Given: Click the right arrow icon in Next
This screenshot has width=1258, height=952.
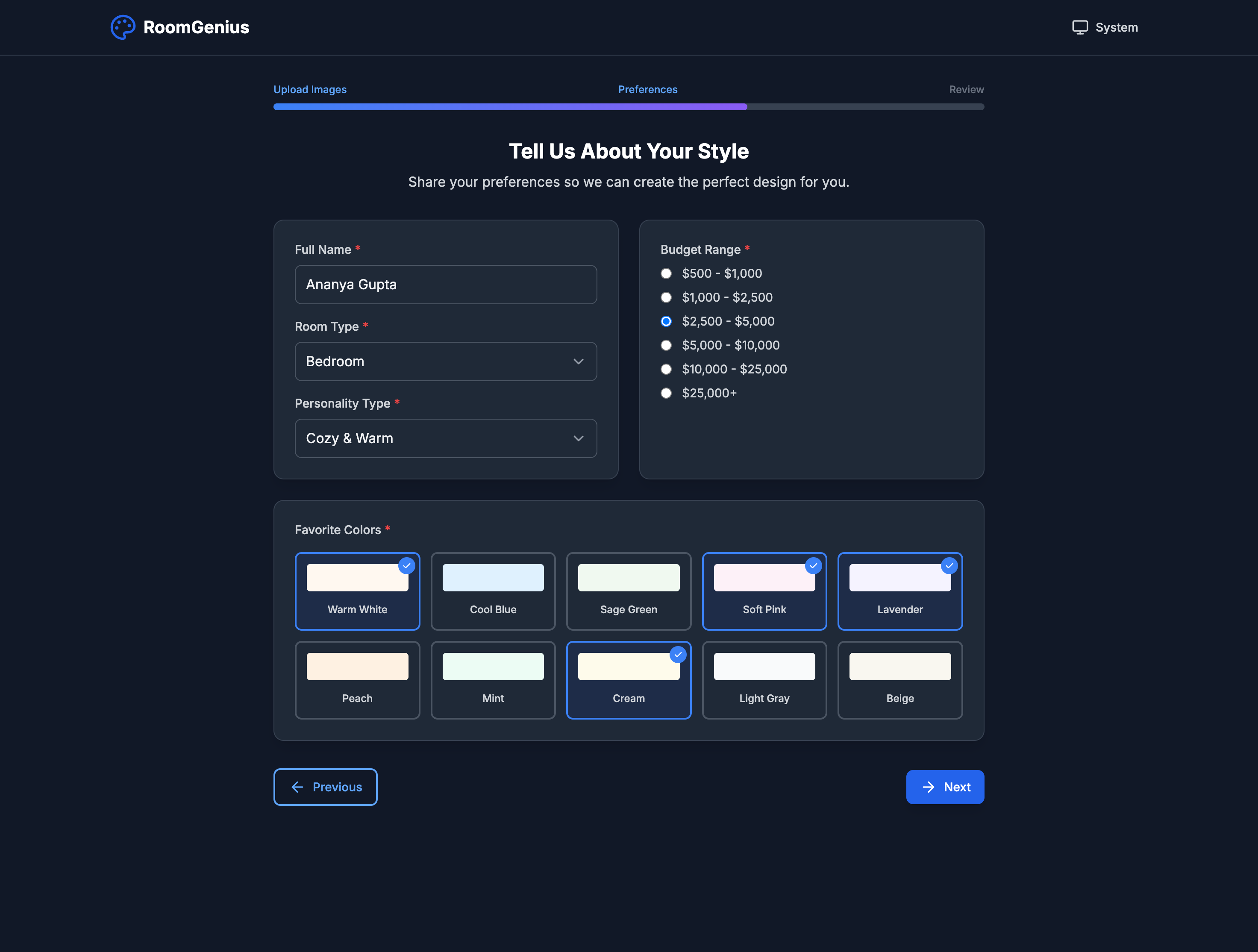Looking at the screenshot, I should click(928, 787).
